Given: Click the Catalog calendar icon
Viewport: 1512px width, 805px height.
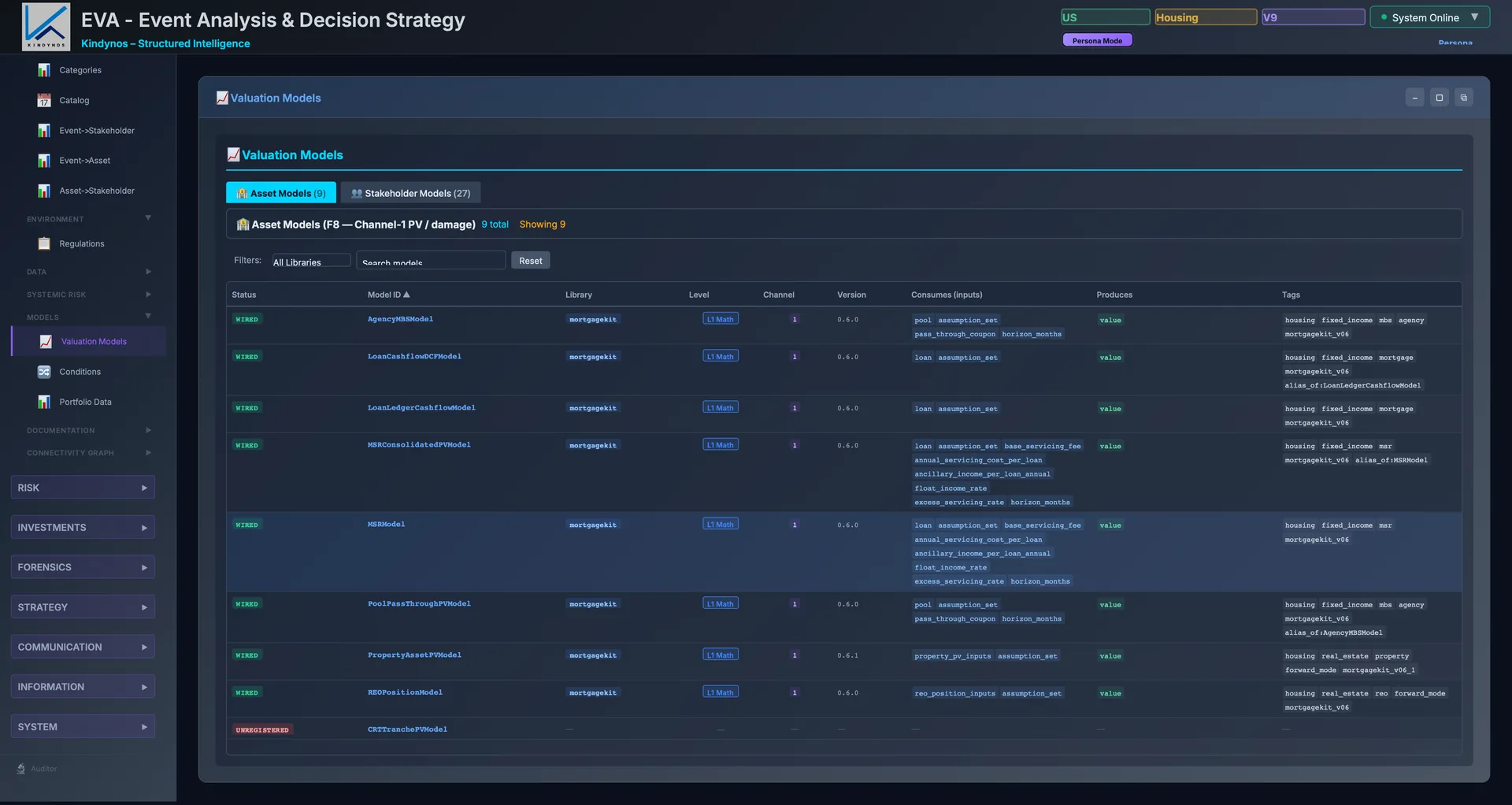Looking at the screenshot, I should point(44,100).
